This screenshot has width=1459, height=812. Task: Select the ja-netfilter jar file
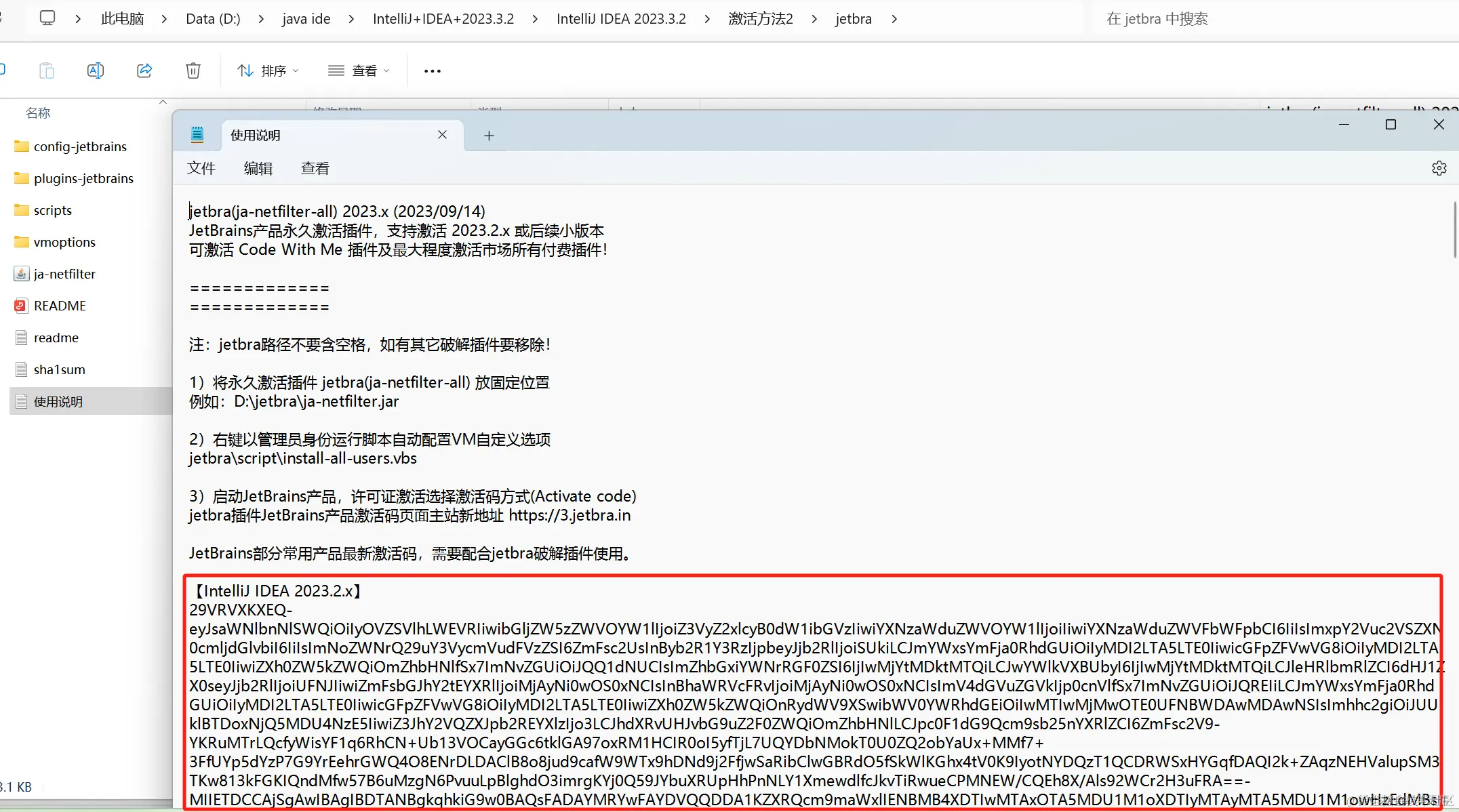click(x=64, y=274)
